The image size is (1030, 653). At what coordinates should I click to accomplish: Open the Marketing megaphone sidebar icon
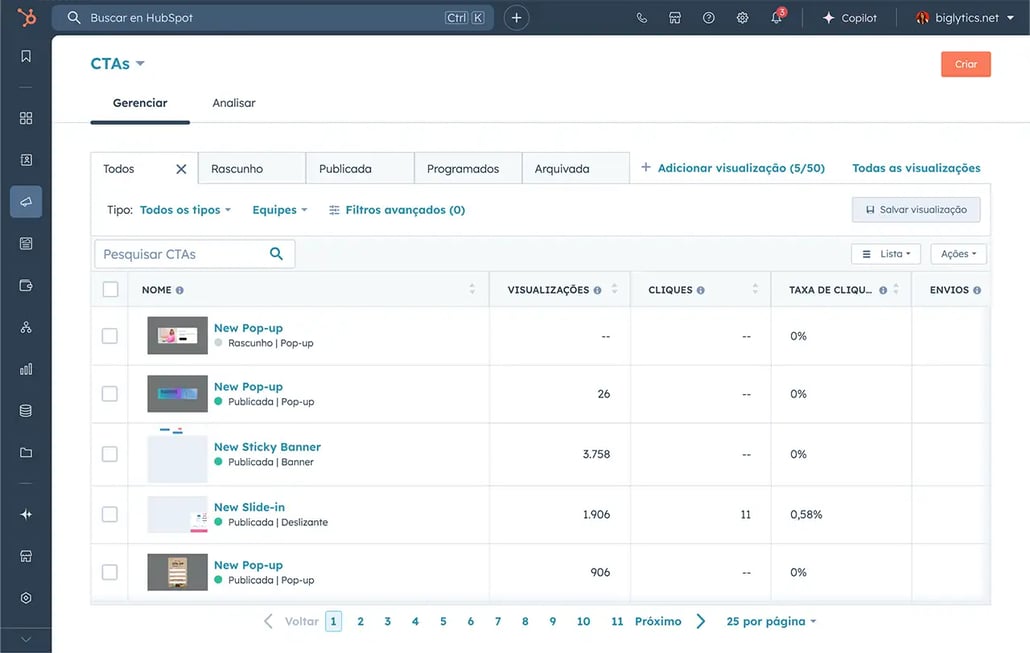click(26, 201)
